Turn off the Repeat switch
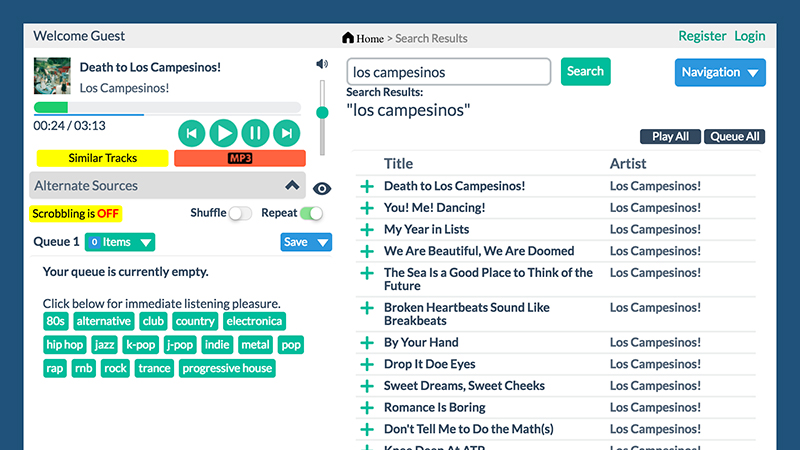The width and height of the screenshot is (800, 450). (312, 213)
